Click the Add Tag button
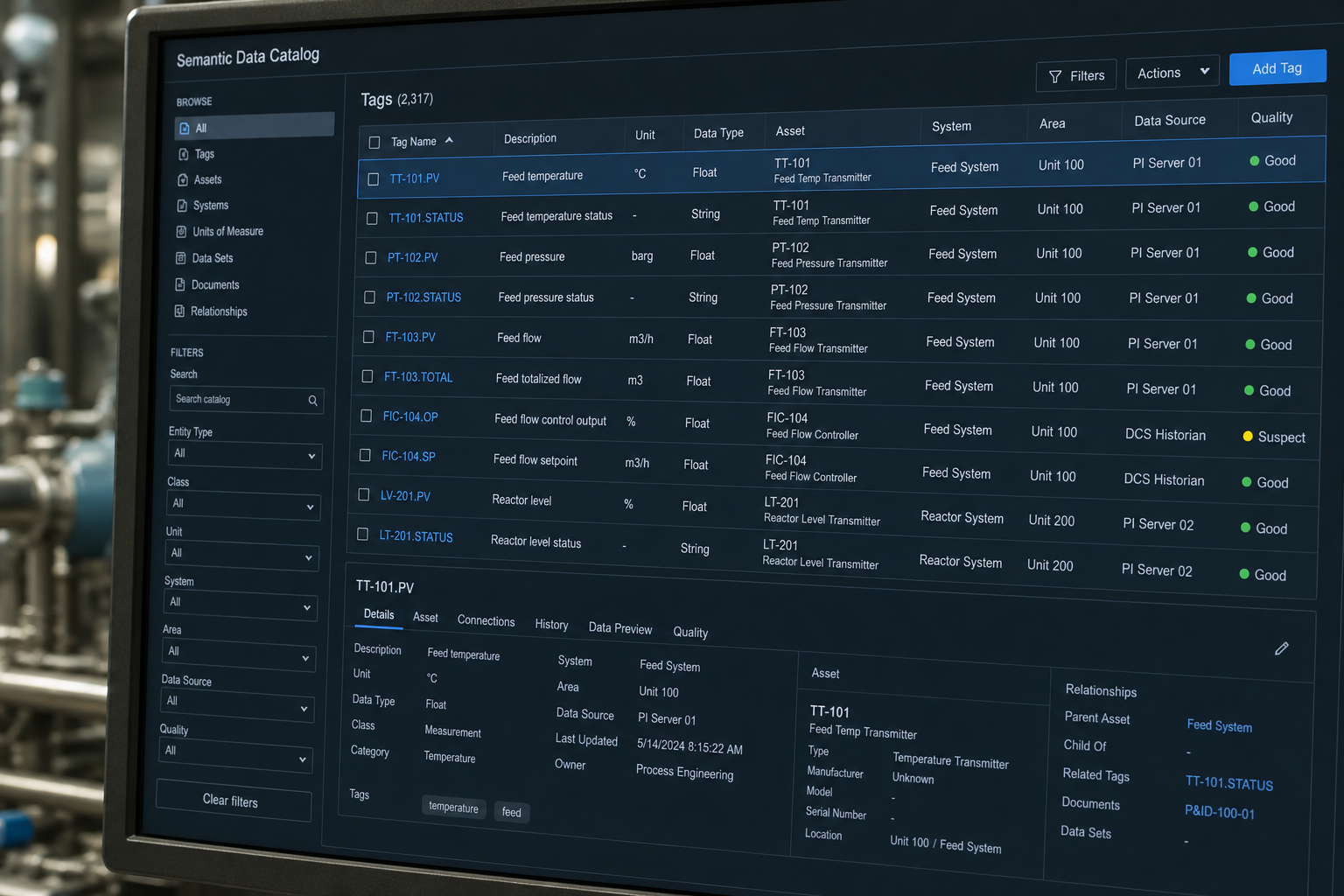 (1277, 68)
